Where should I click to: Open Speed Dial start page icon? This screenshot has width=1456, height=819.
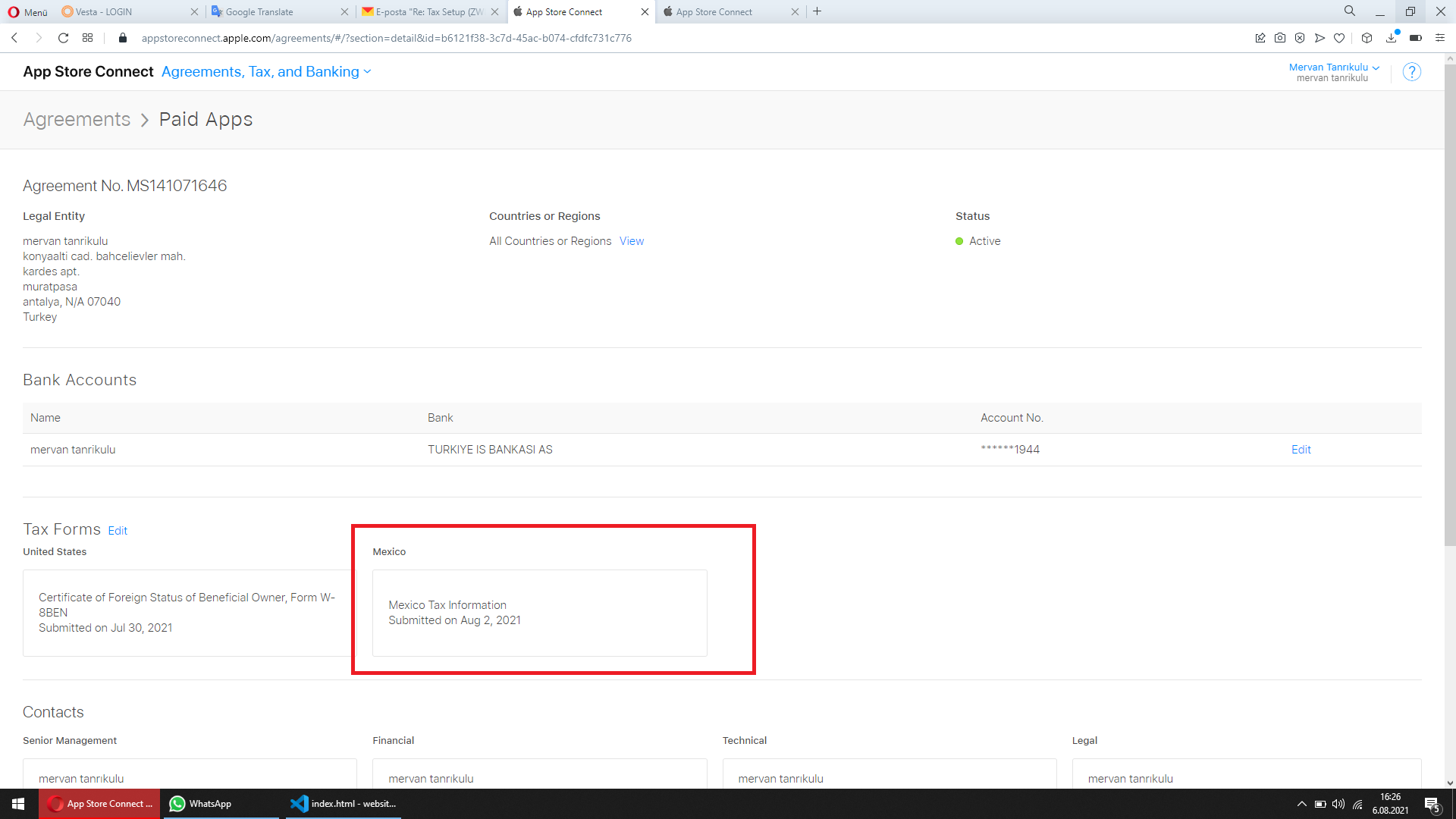pyautogui.click(x=88, y=38)
